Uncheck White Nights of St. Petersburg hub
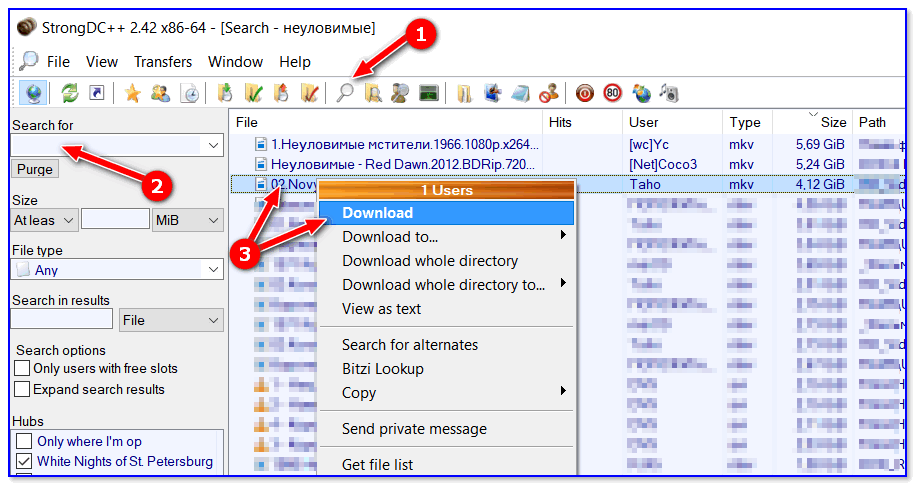Viewport: 915px width, 485px height. [x=24, y=462]
